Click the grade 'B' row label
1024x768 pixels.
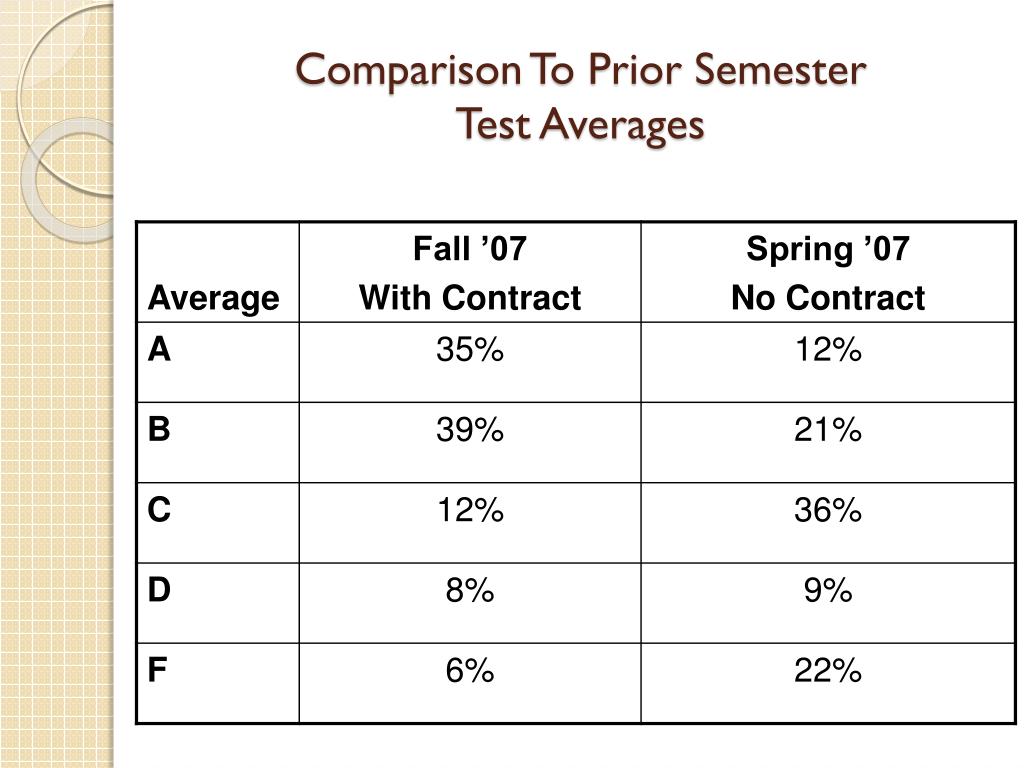[218, 442]
